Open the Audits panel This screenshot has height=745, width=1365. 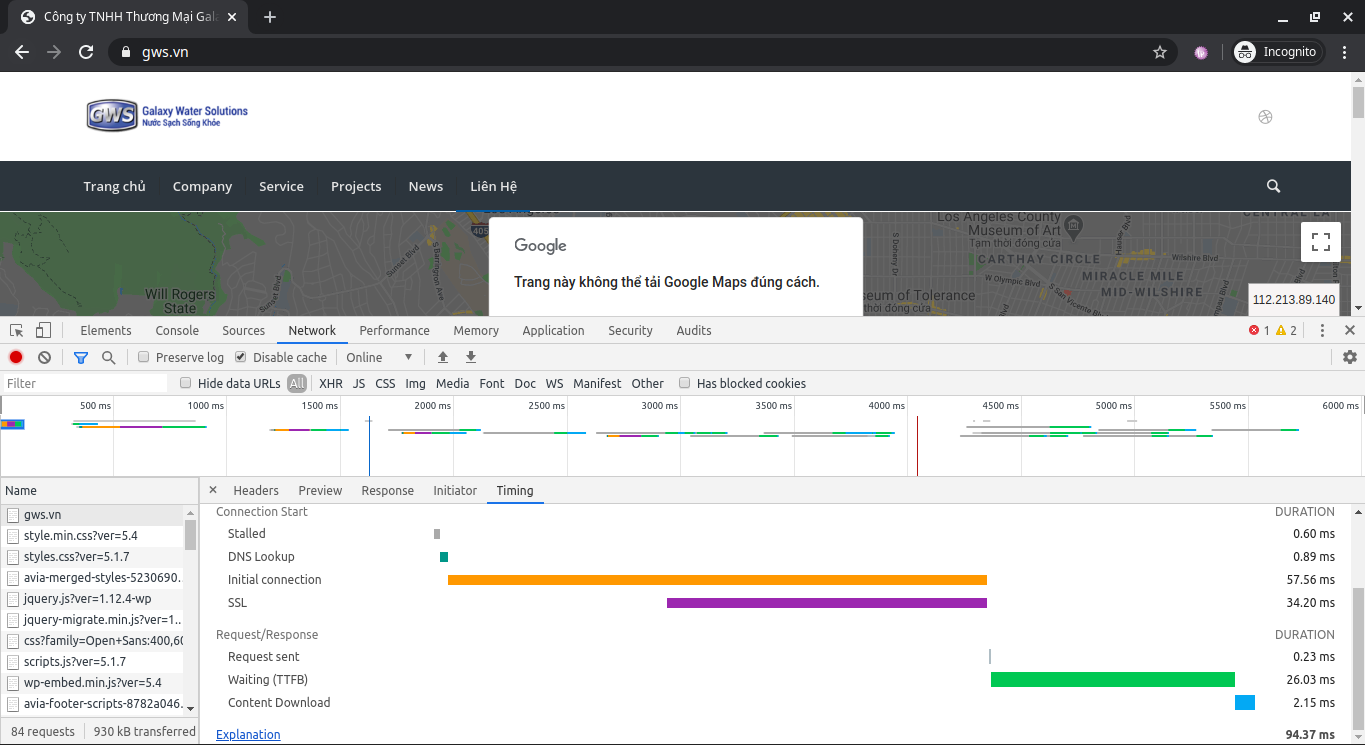694,330
